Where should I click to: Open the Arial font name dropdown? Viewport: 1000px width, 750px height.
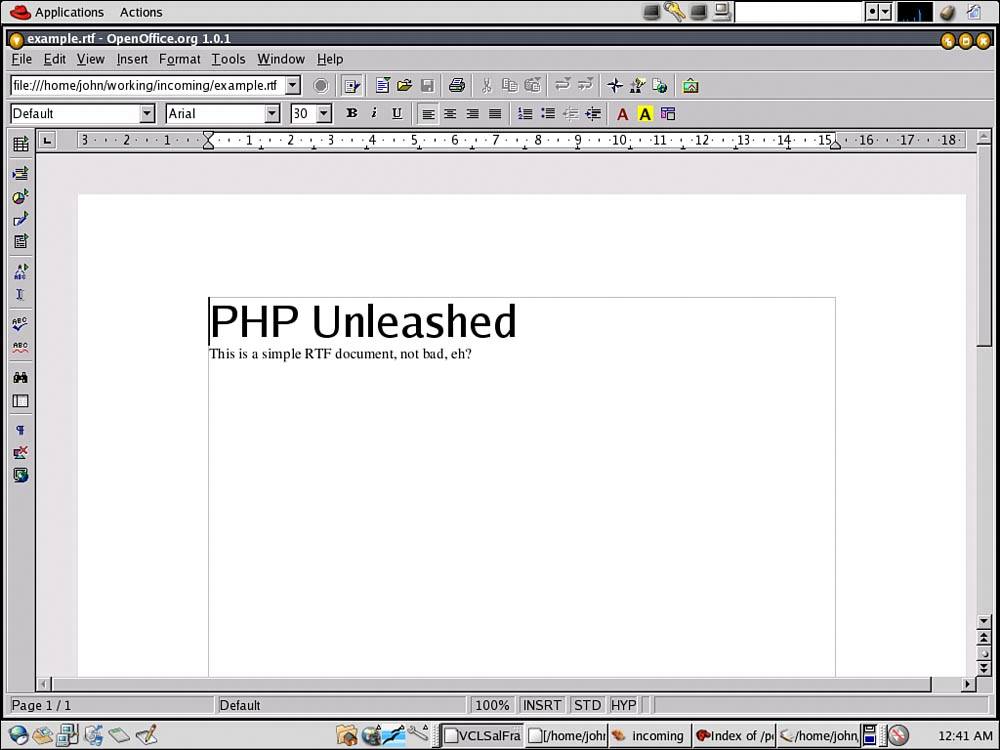coord(272,114)
